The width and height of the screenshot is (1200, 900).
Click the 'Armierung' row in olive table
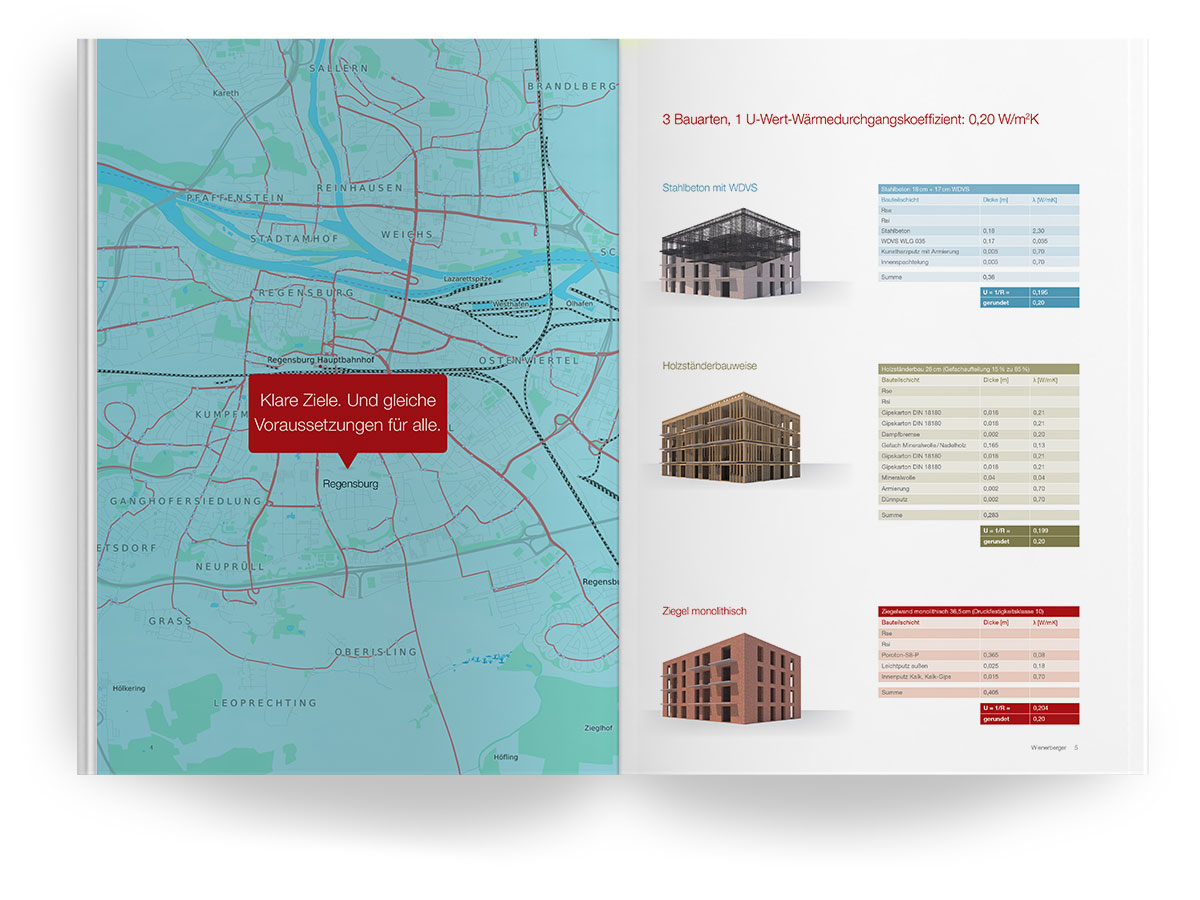[x=979, y=488]
